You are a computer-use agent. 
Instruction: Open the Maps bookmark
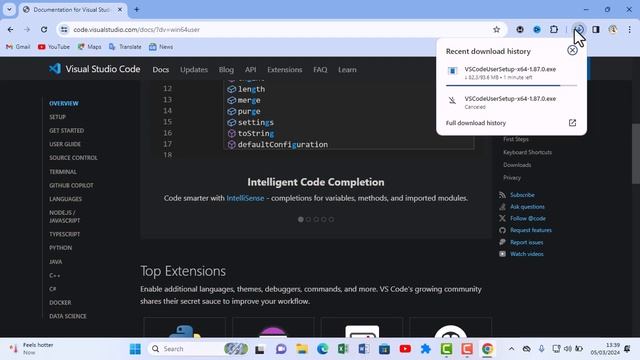click(x=89, y=47)
